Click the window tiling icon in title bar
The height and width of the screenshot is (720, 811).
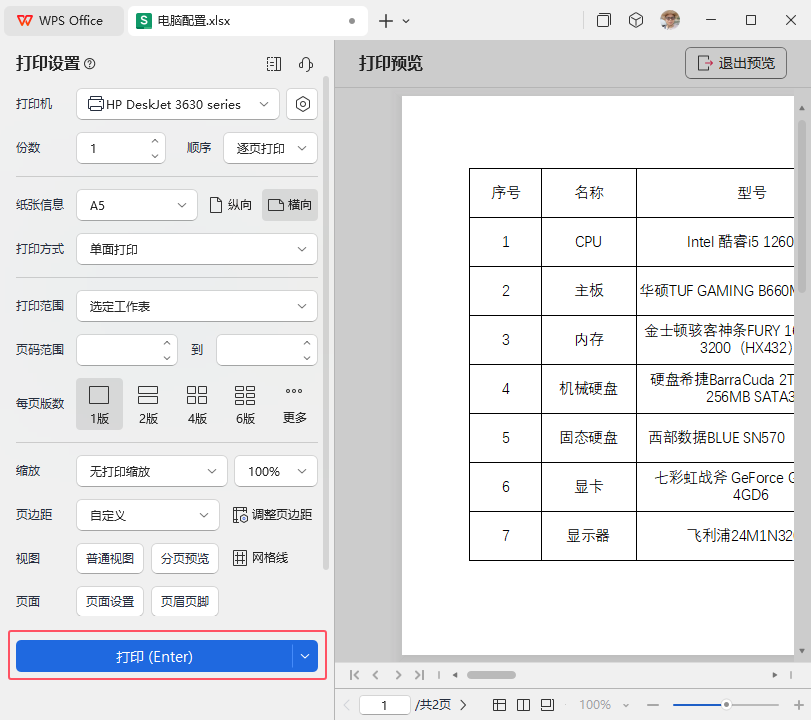coord(604,20)
